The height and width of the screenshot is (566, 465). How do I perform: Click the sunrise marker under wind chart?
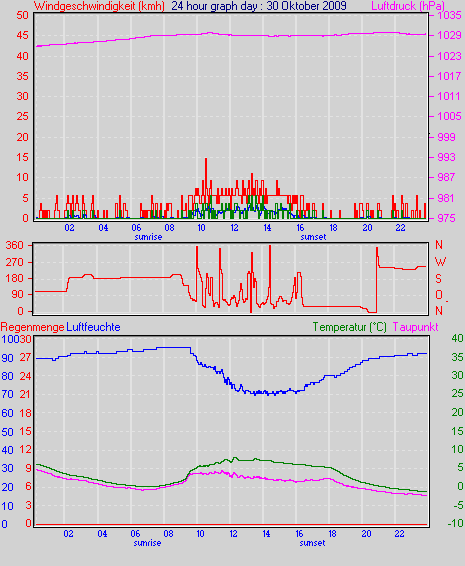pos(148,237)
